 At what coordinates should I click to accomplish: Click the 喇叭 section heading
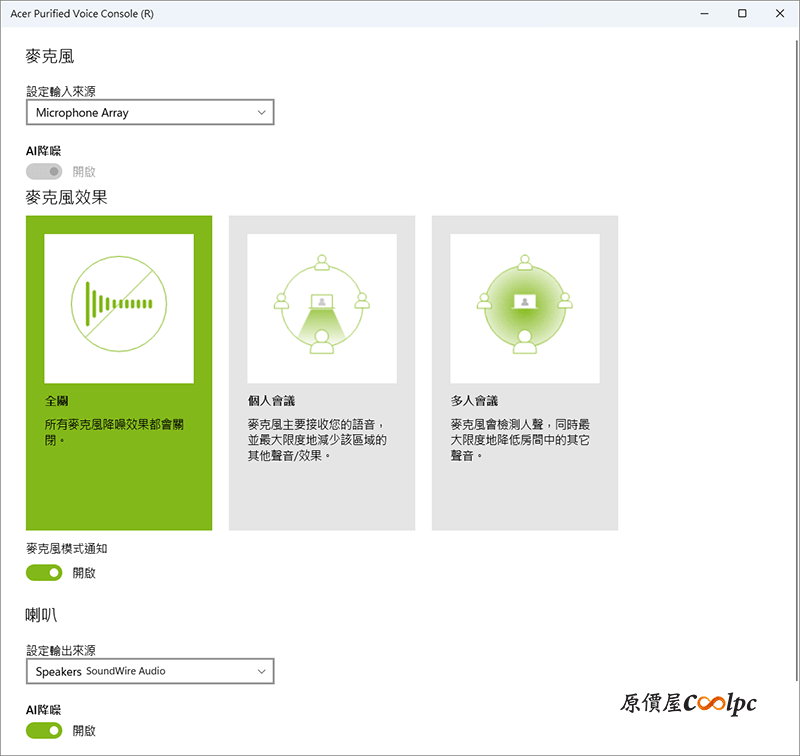pos(41,615)
